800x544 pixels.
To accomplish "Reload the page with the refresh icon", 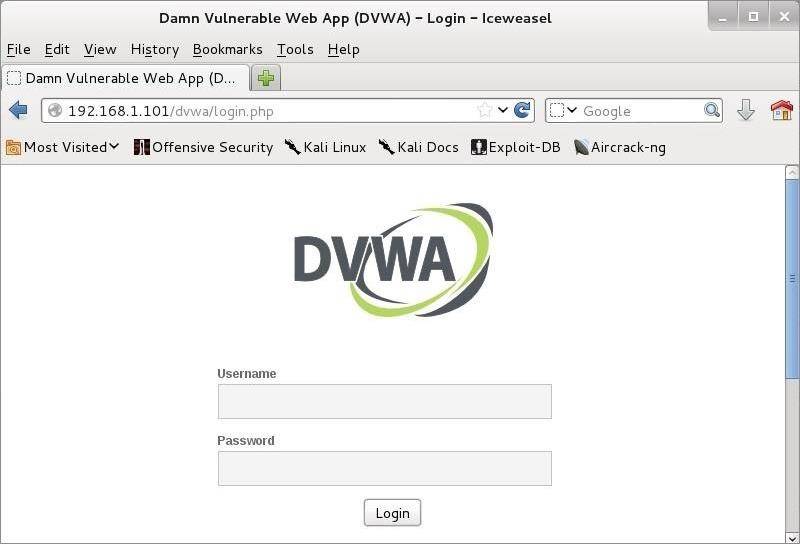I will point(522,110).
